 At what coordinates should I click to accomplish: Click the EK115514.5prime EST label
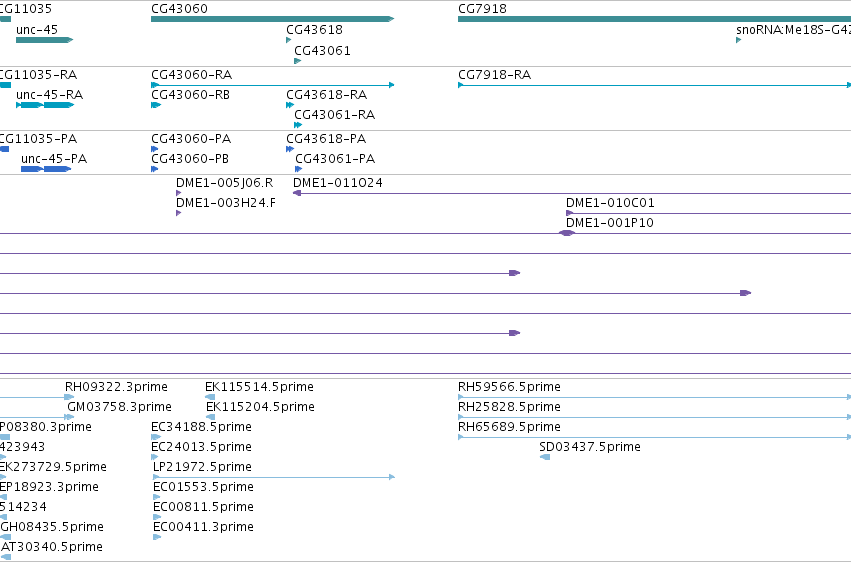tap(259, 387)
